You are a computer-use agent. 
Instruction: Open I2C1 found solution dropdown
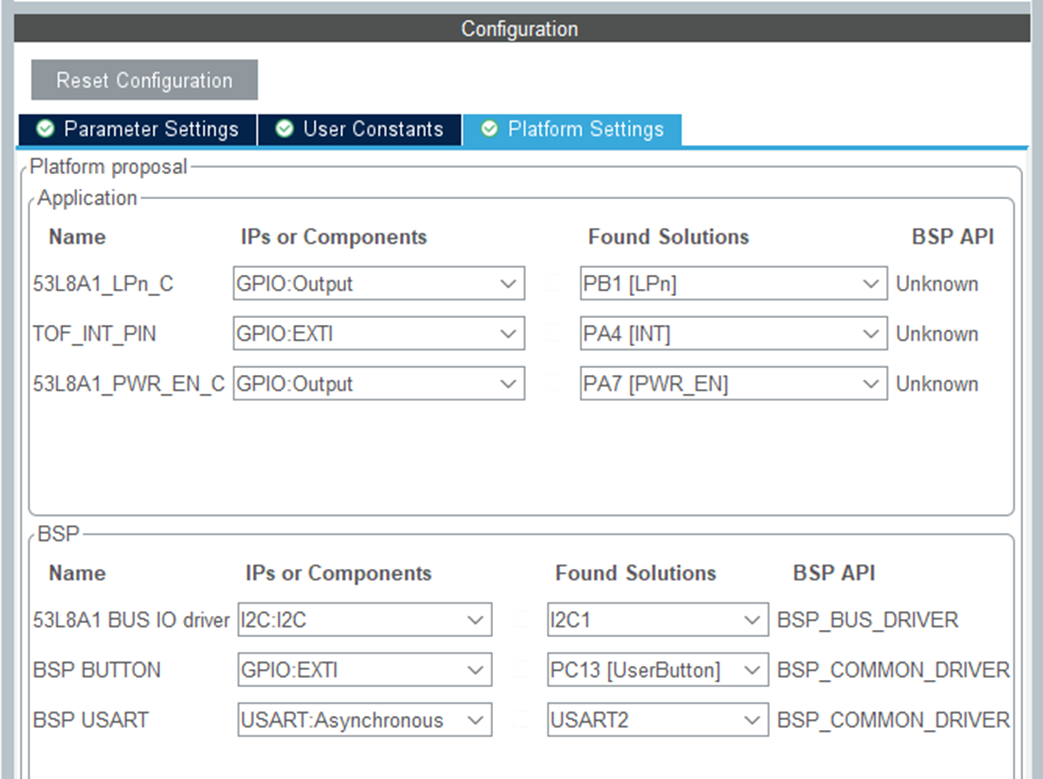pyautogui.click(x=658, y=619)
